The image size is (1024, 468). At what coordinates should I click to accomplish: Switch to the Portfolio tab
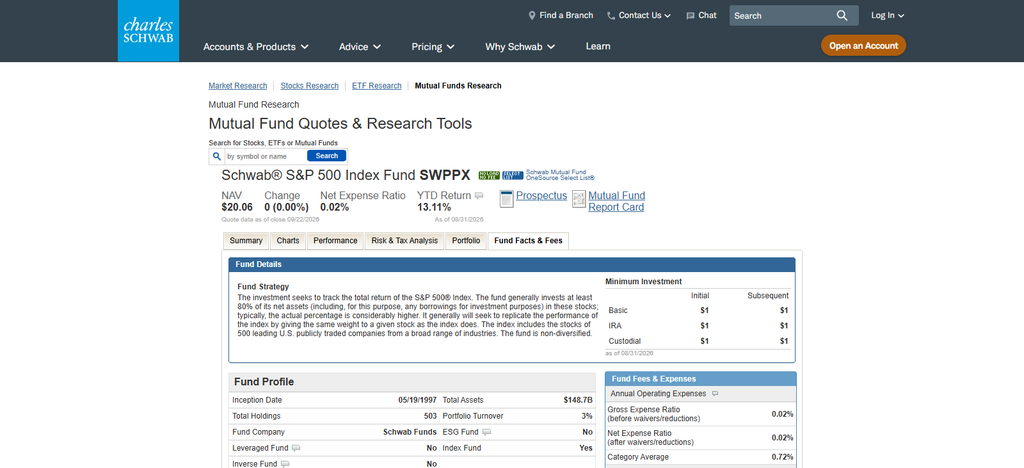pyautogui.click(x=466, y=241)
